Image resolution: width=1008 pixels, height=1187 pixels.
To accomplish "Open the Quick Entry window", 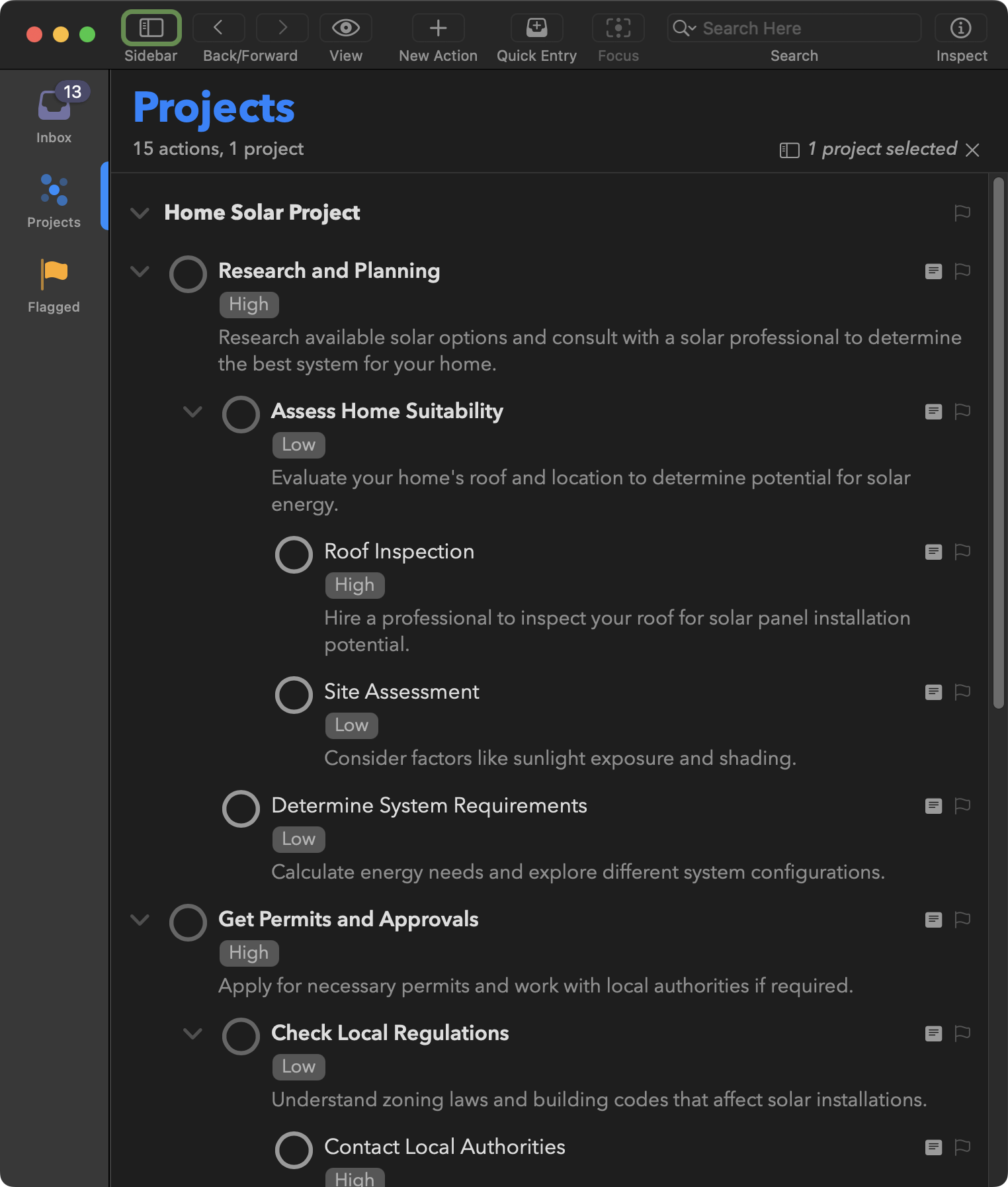I will [536, 28].
